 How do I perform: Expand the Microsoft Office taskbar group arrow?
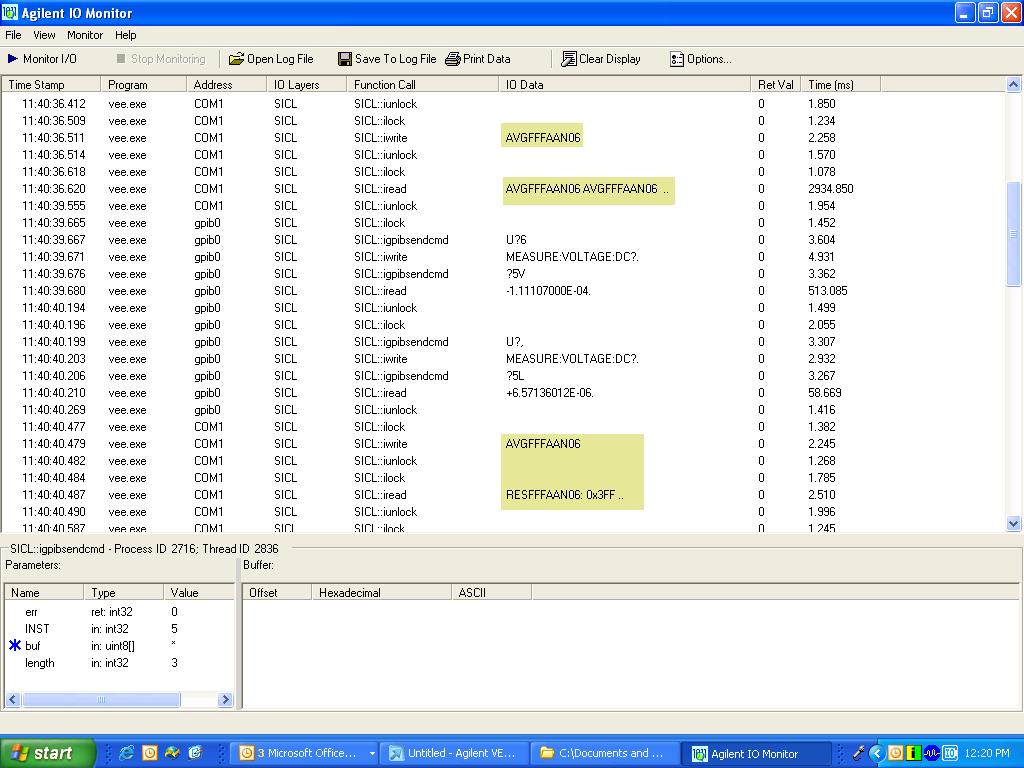[x=372, y=753]
